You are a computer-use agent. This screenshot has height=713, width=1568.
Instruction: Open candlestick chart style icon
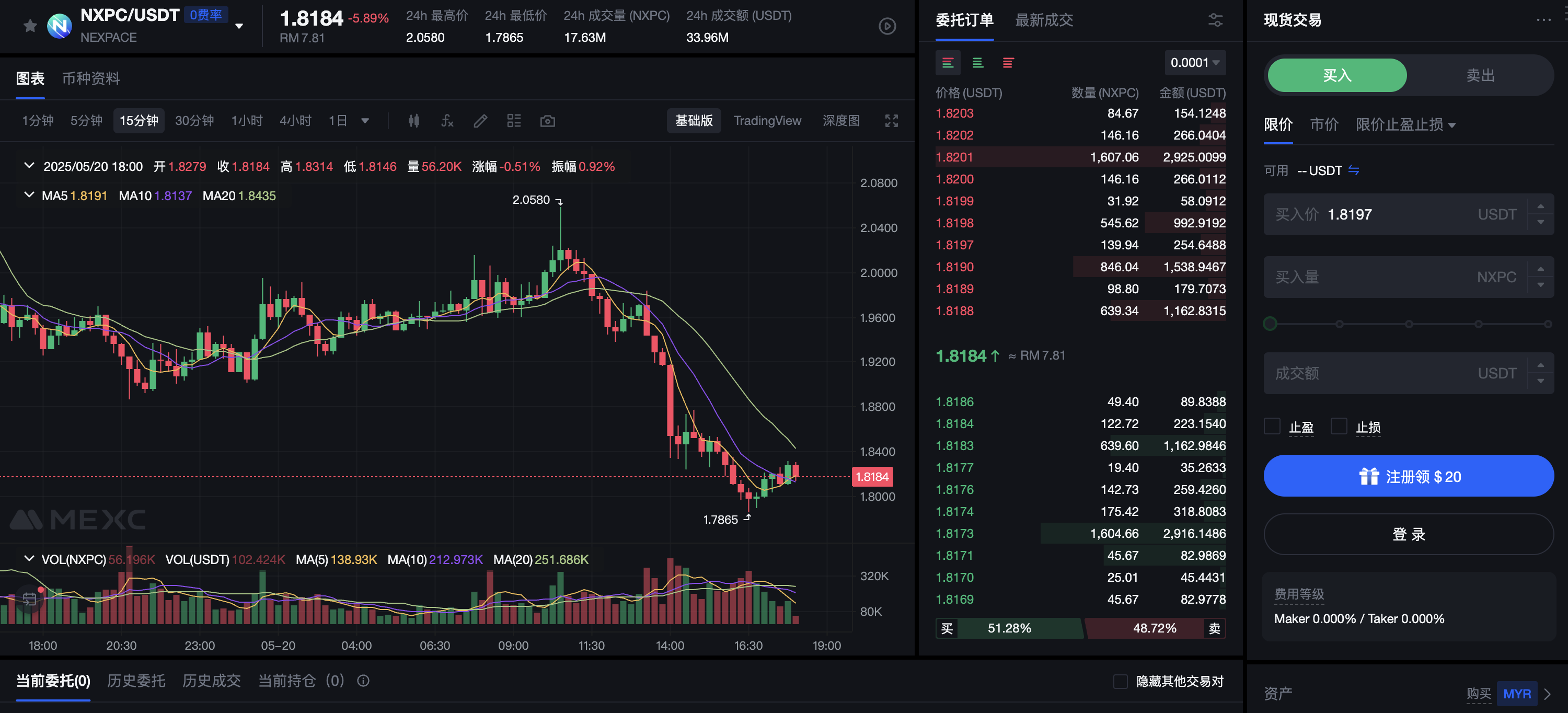coord(414,121)
